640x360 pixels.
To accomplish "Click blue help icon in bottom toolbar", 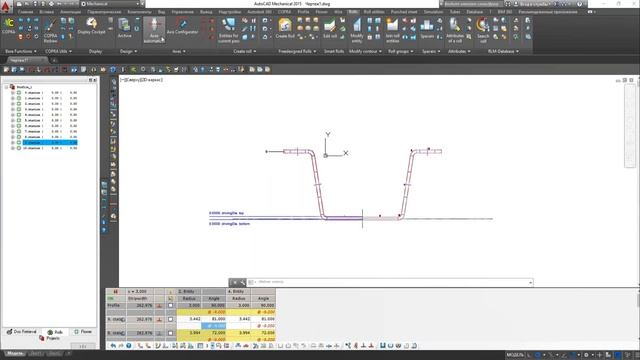I will tap(129, 346).
